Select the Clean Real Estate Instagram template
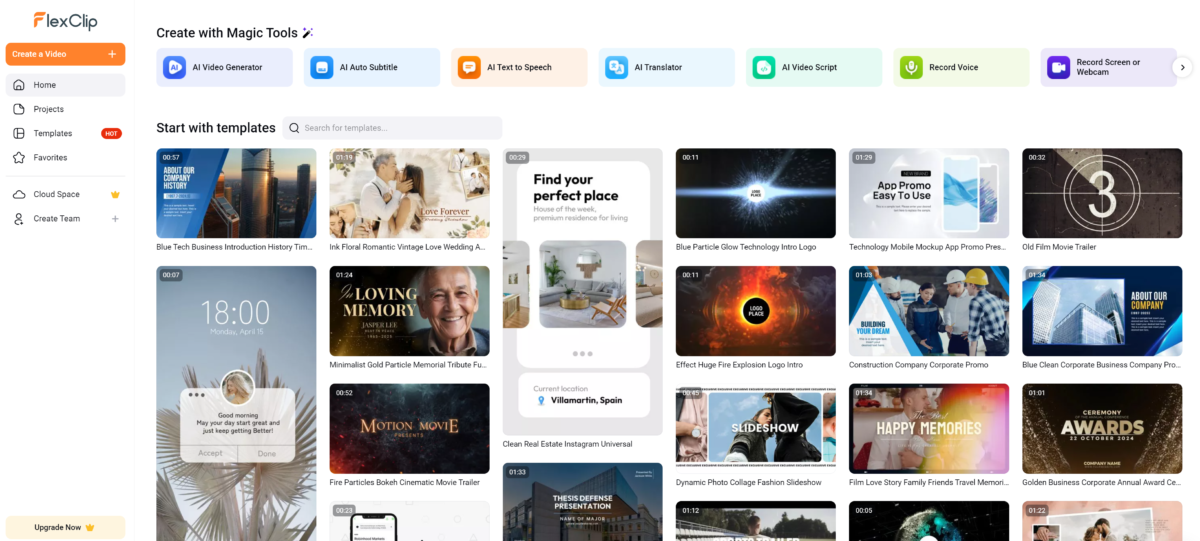Screen dimensions: 1200x541 (582, 290)
